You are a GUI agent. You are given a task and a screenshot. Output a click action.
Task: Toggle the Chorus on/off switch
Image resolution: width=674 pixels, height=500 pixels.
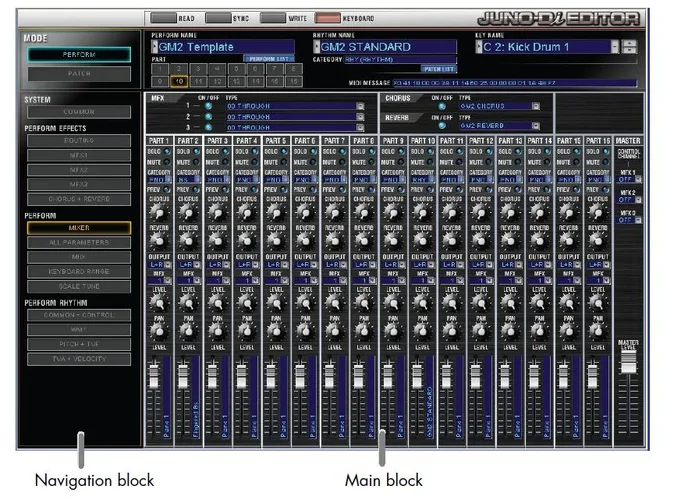[442, 106]
